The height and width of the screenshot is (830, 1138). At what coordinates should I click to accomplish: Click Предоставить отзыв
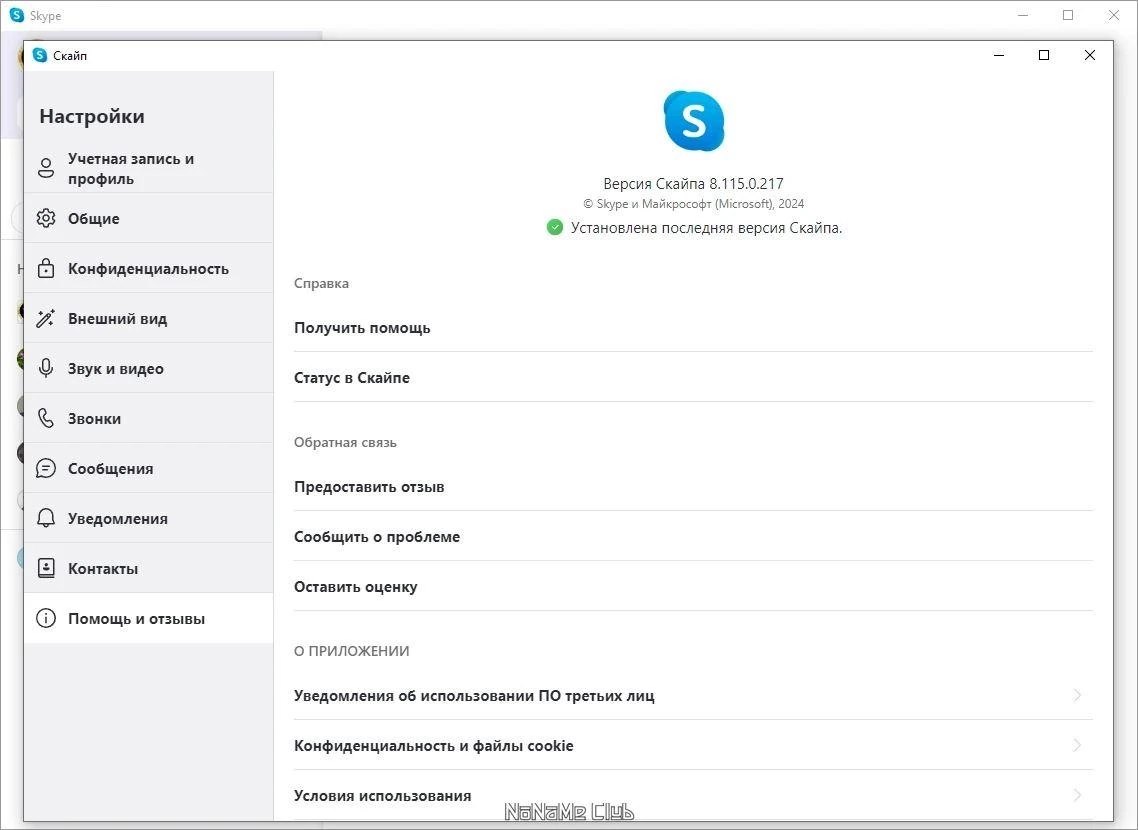click(x=693, y=487)
